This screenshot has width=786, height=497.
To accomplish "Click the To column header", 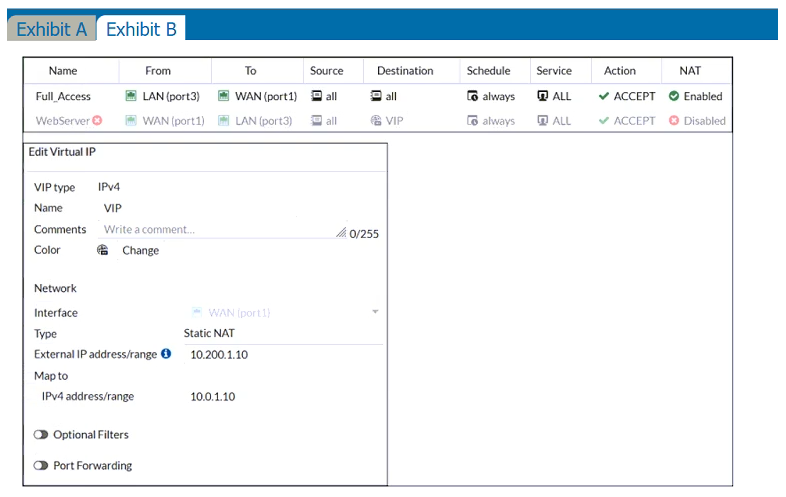I will pyautogui.click(x=251, y=71).
